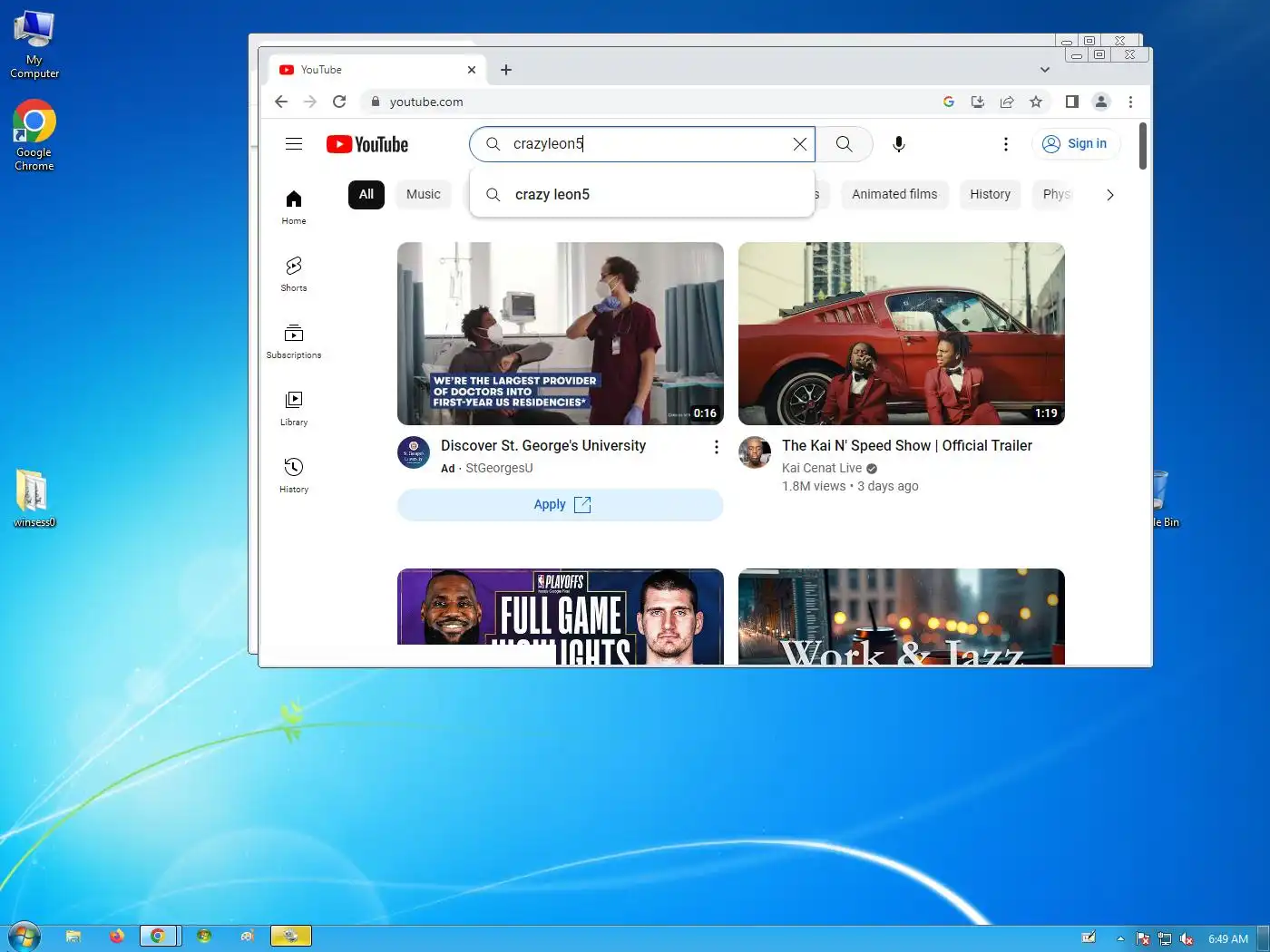This screenshot has height=952, width=1270.
Task: Open the Work & Jazz video thumbnail
Action: pyautogui.click(x=902, y=617)
